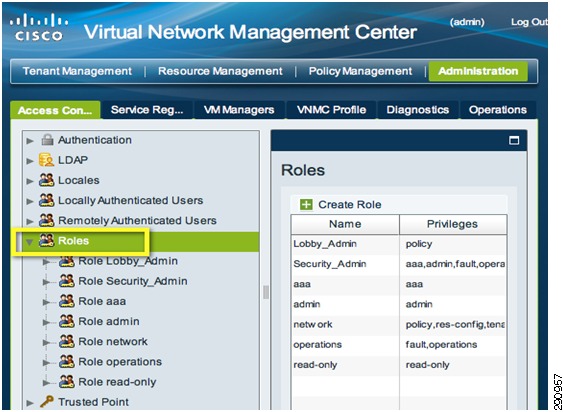563x412 pixels.
Task: Maximize the Roles panel using its header icon
Action: pos(514,140)
